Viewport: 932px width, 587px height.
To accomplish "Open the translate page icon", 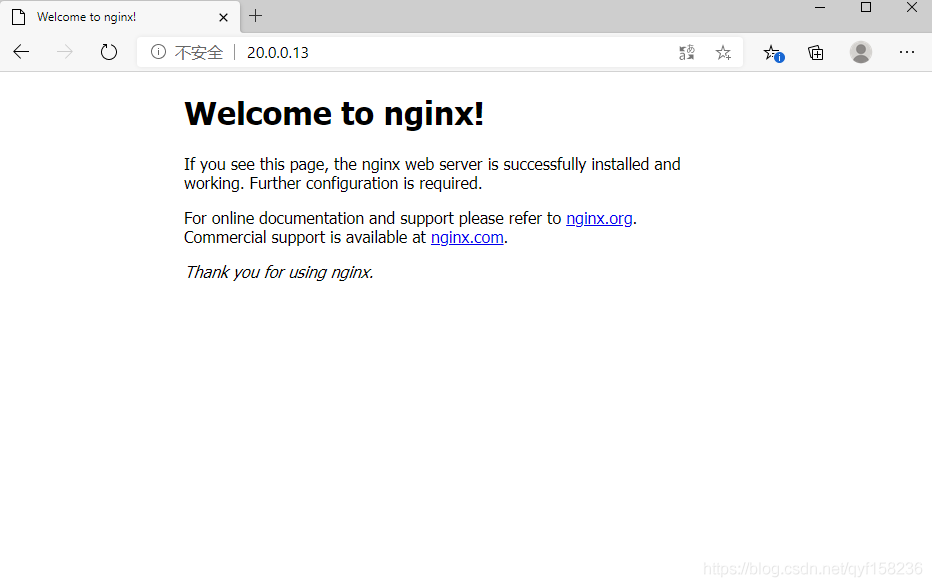I will (687, 52).
